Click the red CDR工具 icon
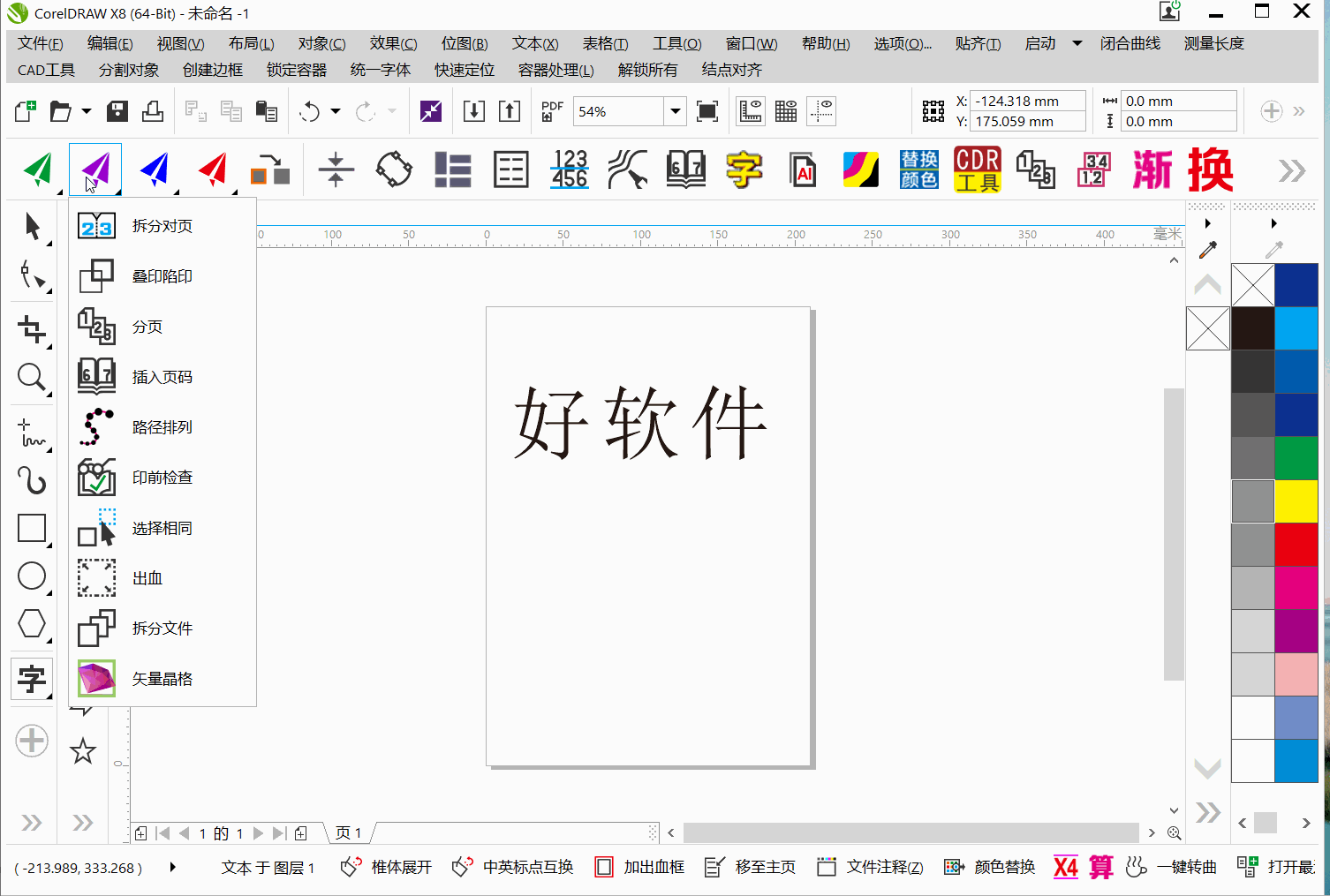This screenshot has height=896, width=1330. 978,169
